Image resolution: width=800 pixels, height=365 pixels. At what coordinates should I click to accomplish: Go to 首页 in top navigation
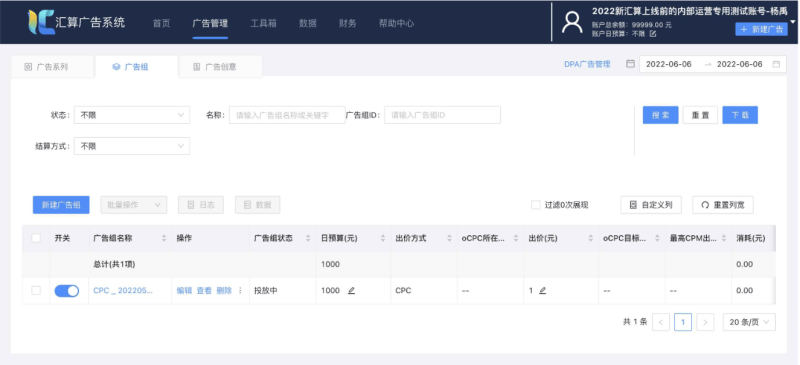pyautogui.click(x=161, y=23)
